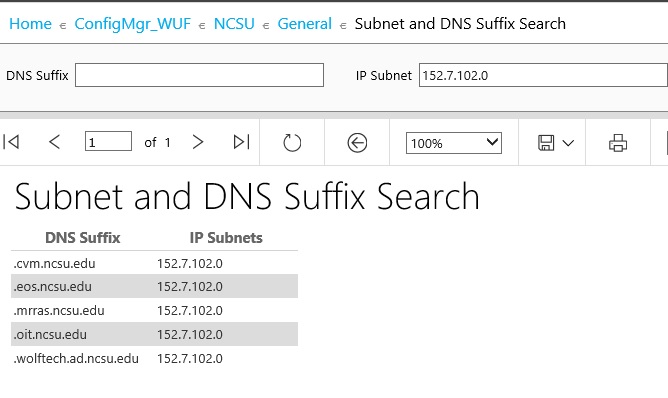Click the subnet value in .eos.ncsu.edu row
The width and height of the screenshot is (668, 398).
(190, 286)
